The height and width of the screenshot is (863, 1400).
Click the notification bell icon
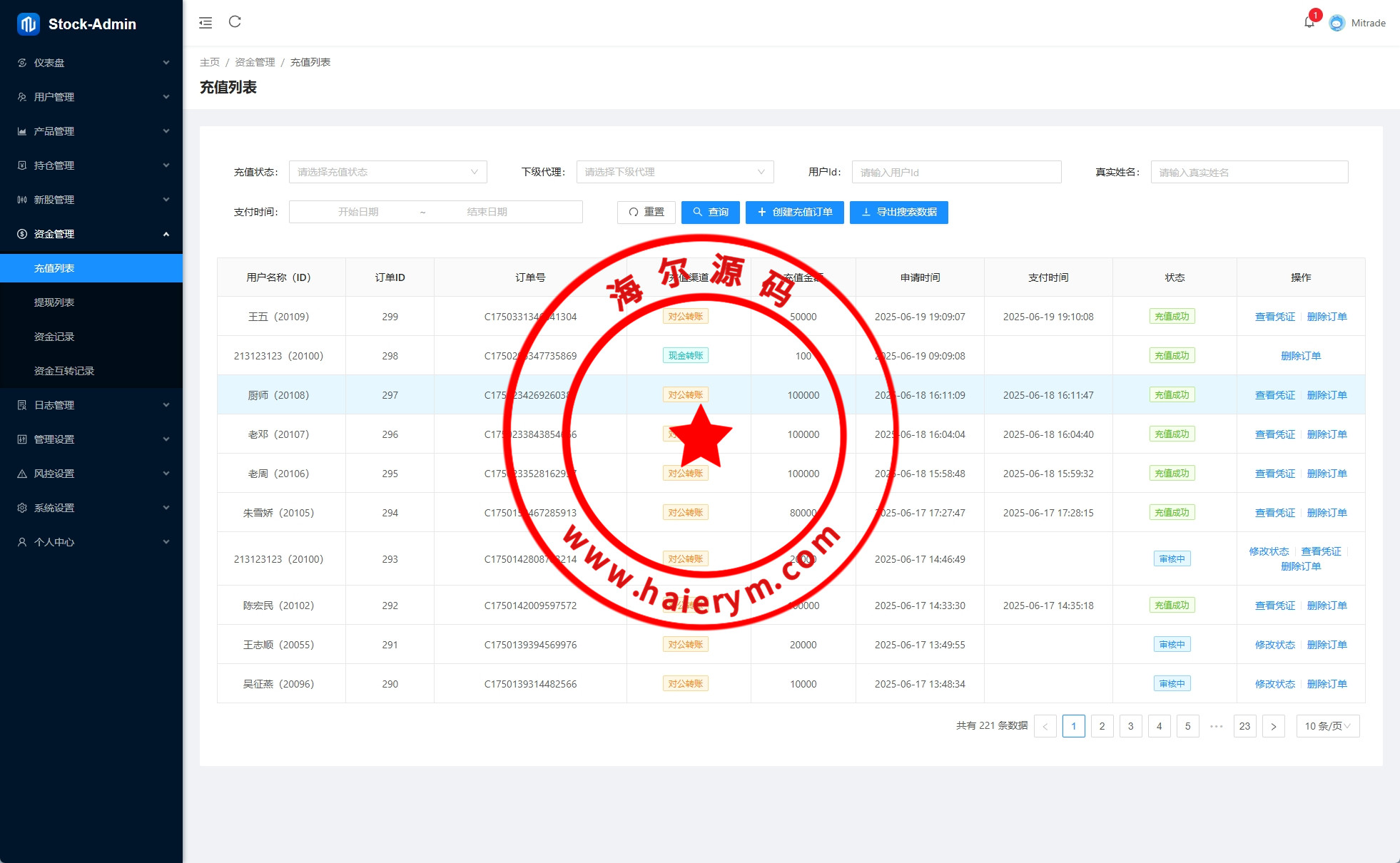1309,22
